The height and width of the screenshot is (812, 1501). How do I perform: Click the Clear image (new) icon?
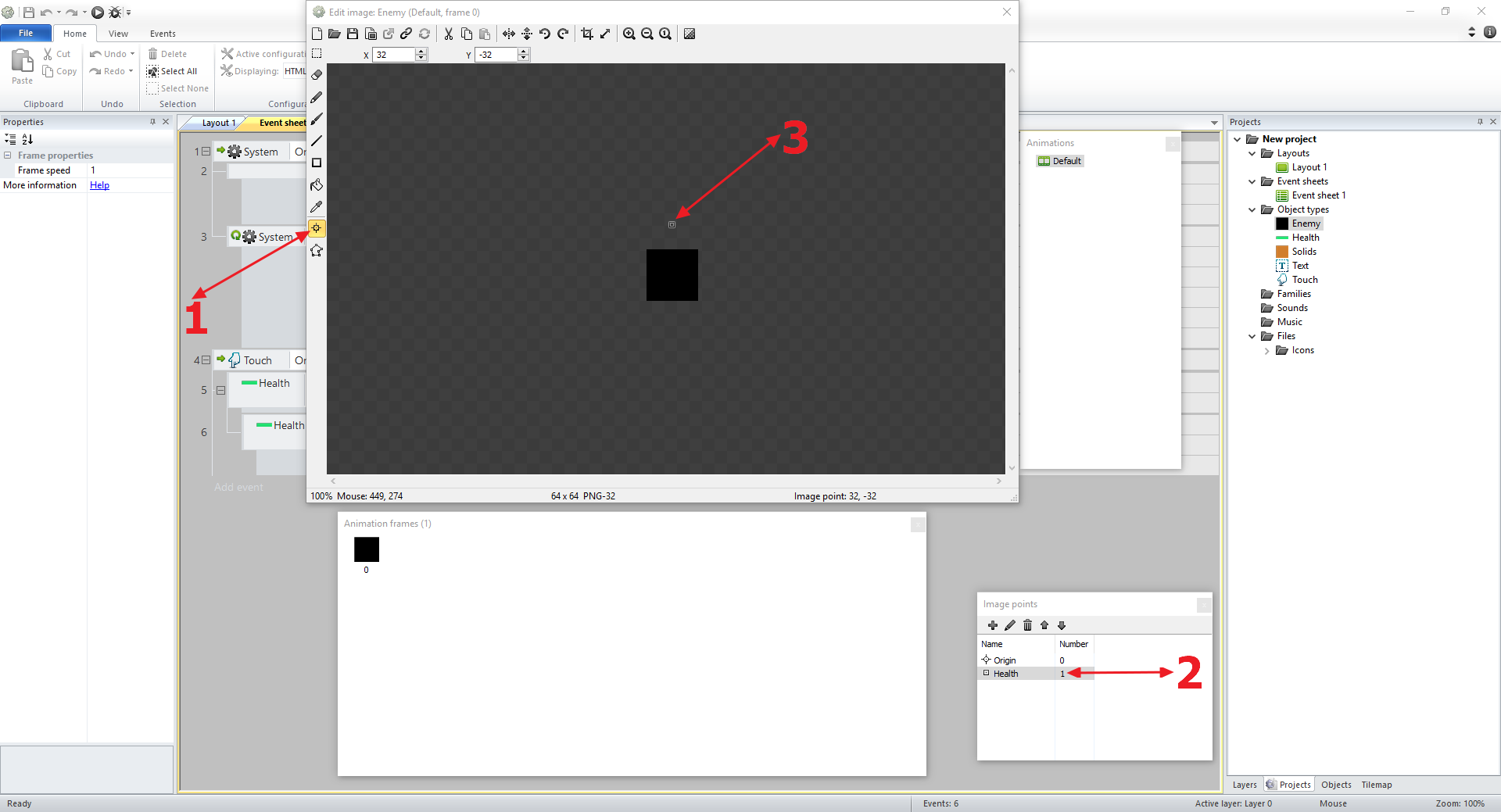click(x=317, y=34)
